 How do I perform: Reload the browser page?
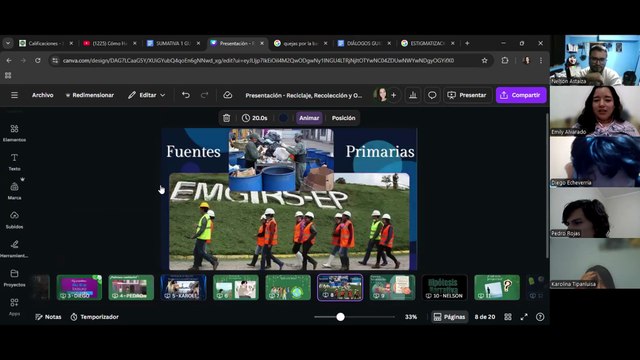[38, 60]
